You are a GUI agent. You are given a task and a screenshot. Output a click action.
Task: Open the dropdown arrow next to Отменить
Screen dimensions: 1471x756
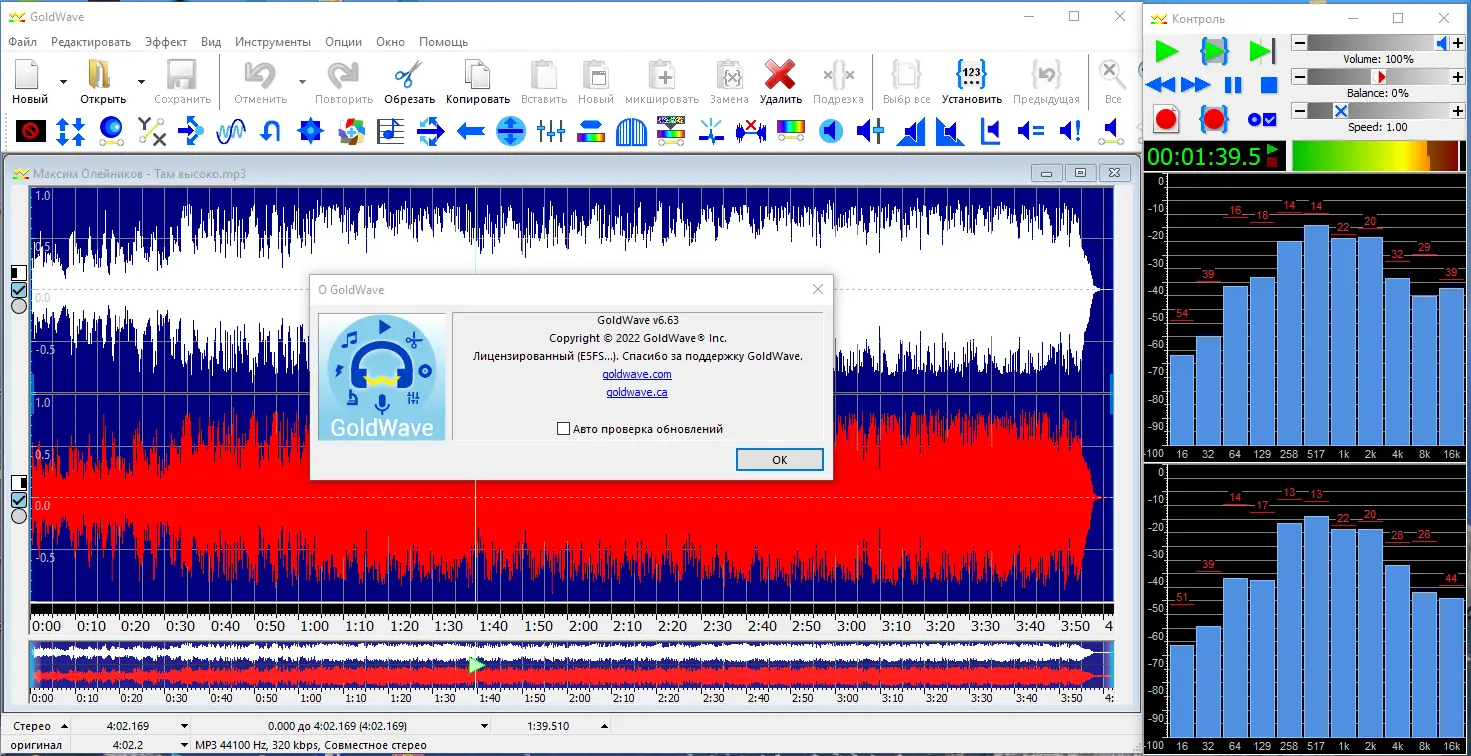pyautogui.click(x=302, y=82)
